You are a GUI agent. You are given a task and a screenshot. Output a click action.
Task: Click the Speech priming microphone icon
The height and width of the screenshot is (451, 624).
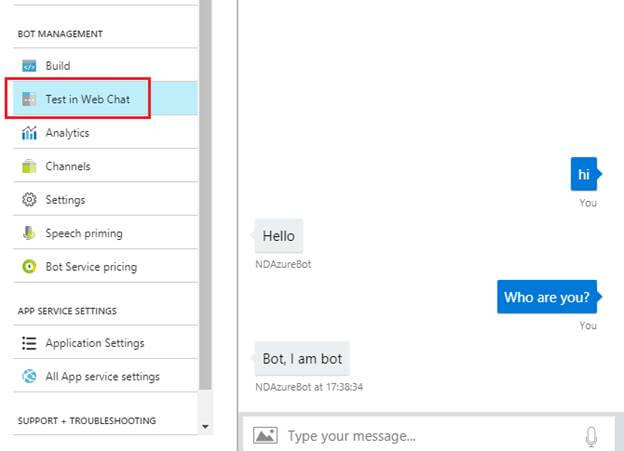pyautogui.click(x=29, y=233)
